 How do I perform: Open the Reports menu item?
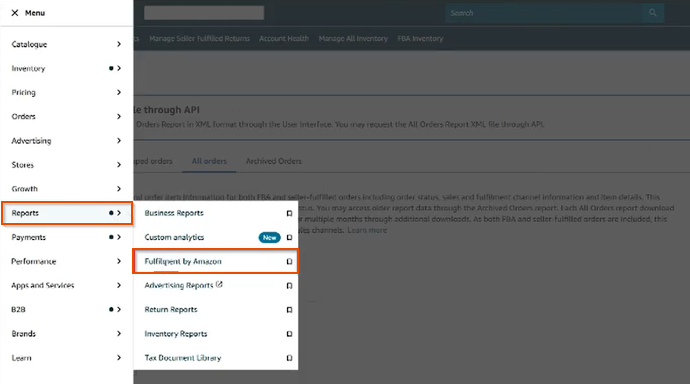pyautogui.click(x=67, y=213)
